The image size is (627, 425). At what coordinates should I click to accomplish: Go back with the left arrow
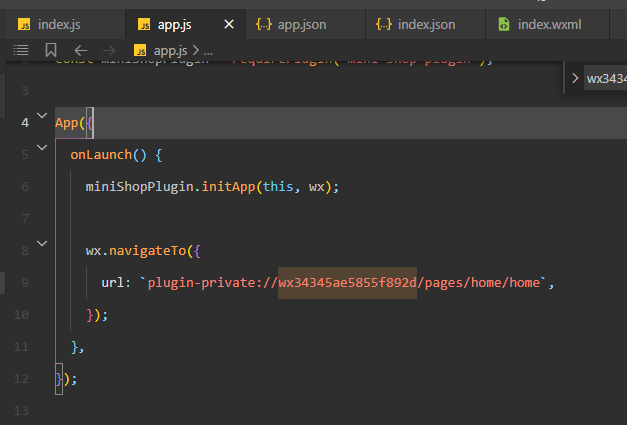coord(81,50)
